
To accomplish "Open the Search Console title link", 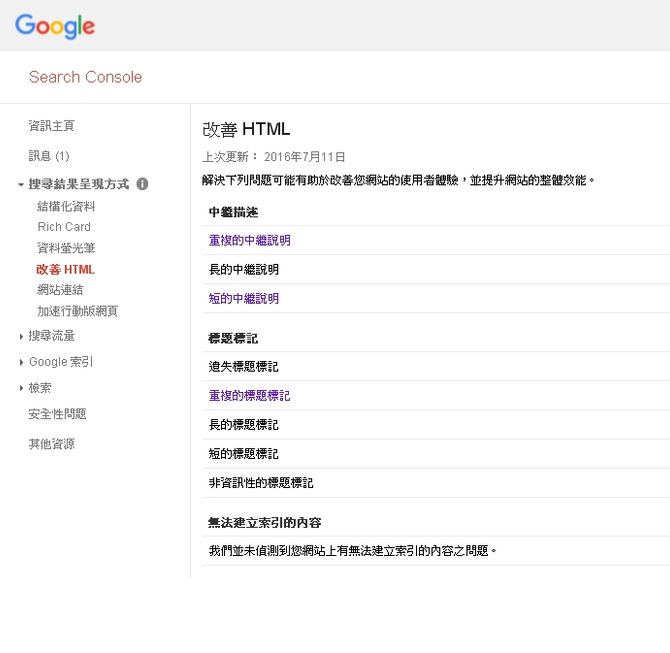I will coord(85,77).
